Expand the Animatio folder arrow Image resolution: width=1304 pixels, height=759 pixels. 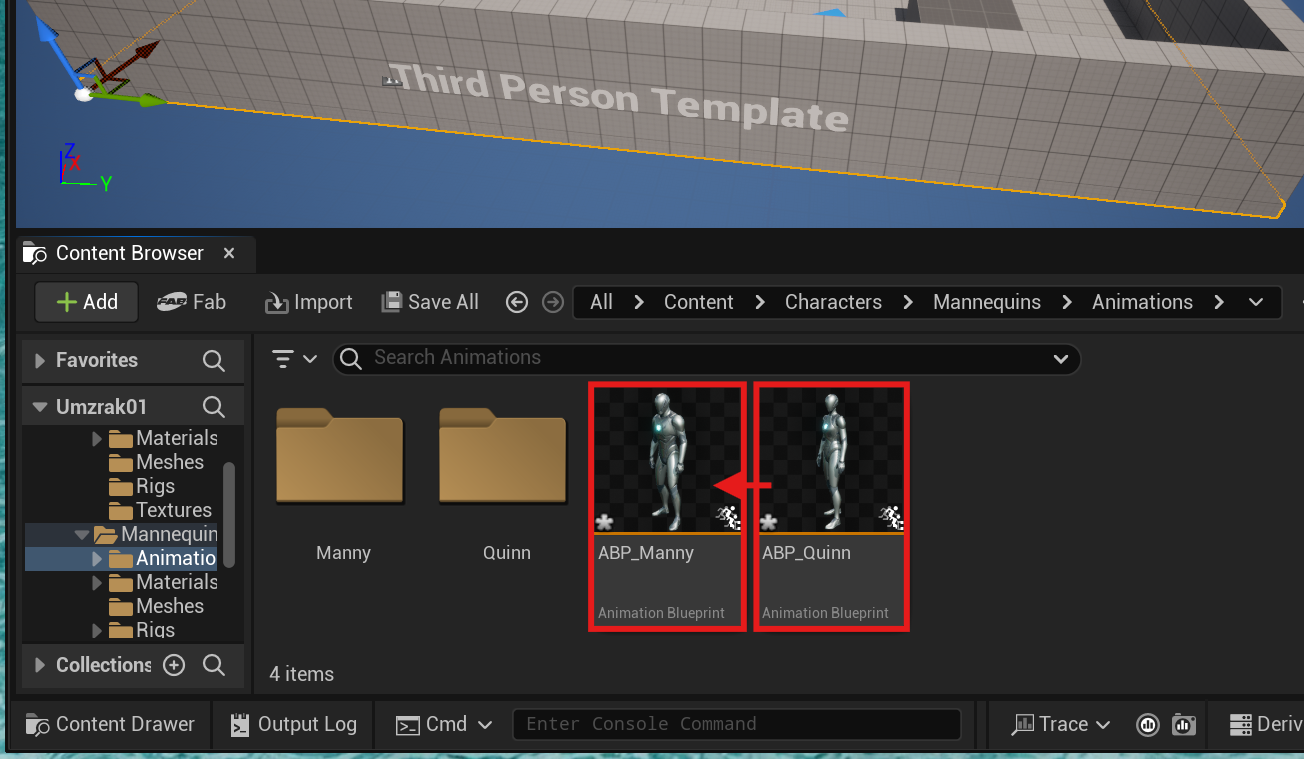(97, 558)
